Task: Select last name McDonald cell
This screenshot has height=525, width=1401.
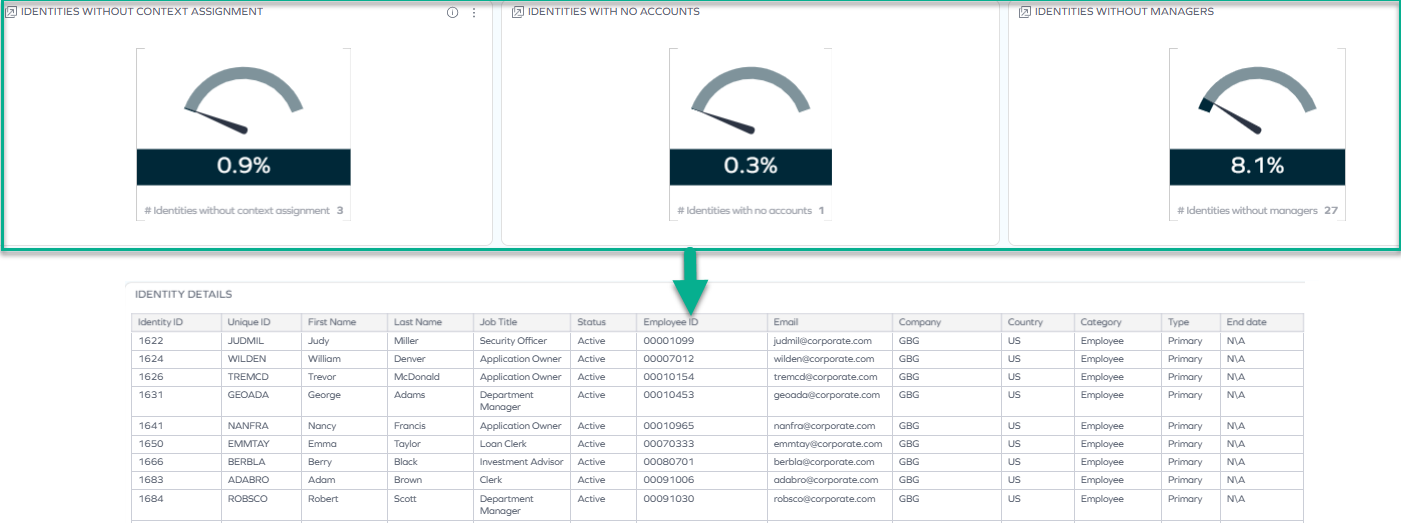Action: pos(432,377)
